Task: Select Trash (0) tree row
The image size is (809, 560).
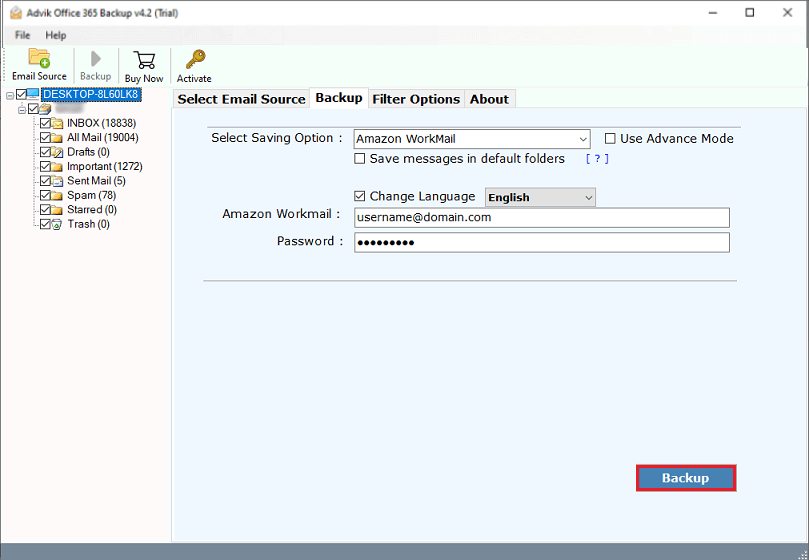Action: coord(88,225)
